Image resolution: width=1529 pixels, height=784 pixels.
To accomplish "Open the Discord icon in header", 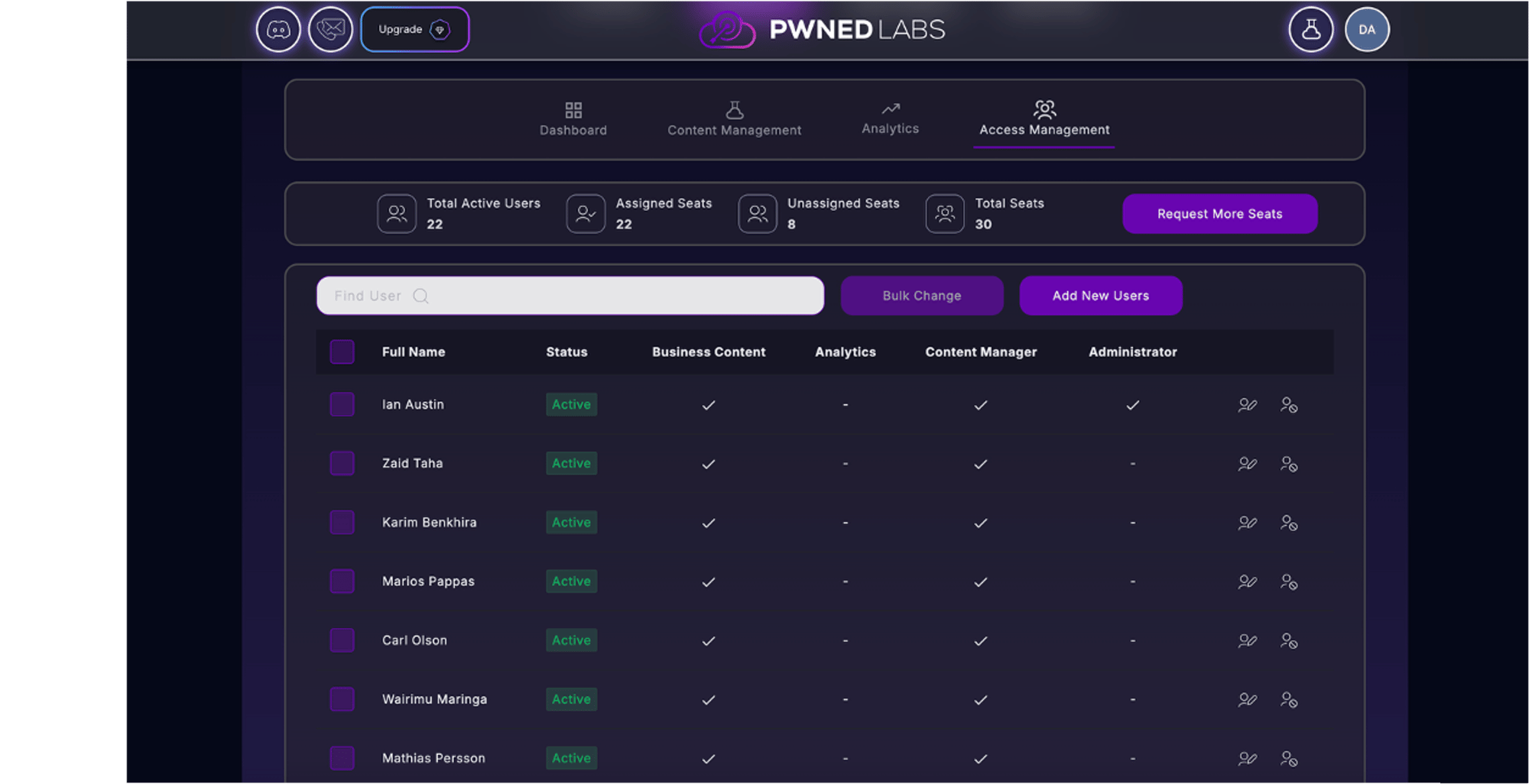I will (x=278, y=30).
